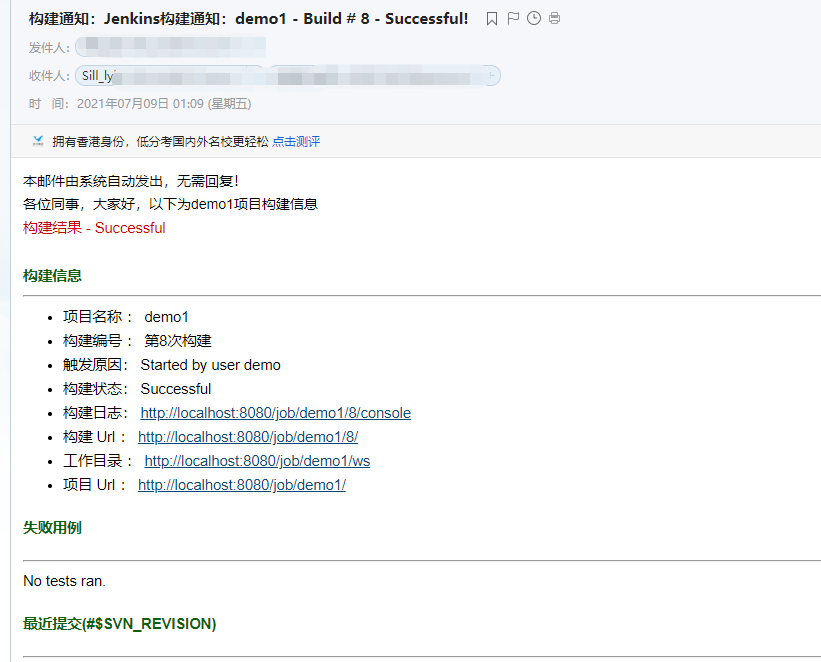This screenshot has height=662, width=821.
Task: Click the clock reminder icon
Action: pos(534,18)
